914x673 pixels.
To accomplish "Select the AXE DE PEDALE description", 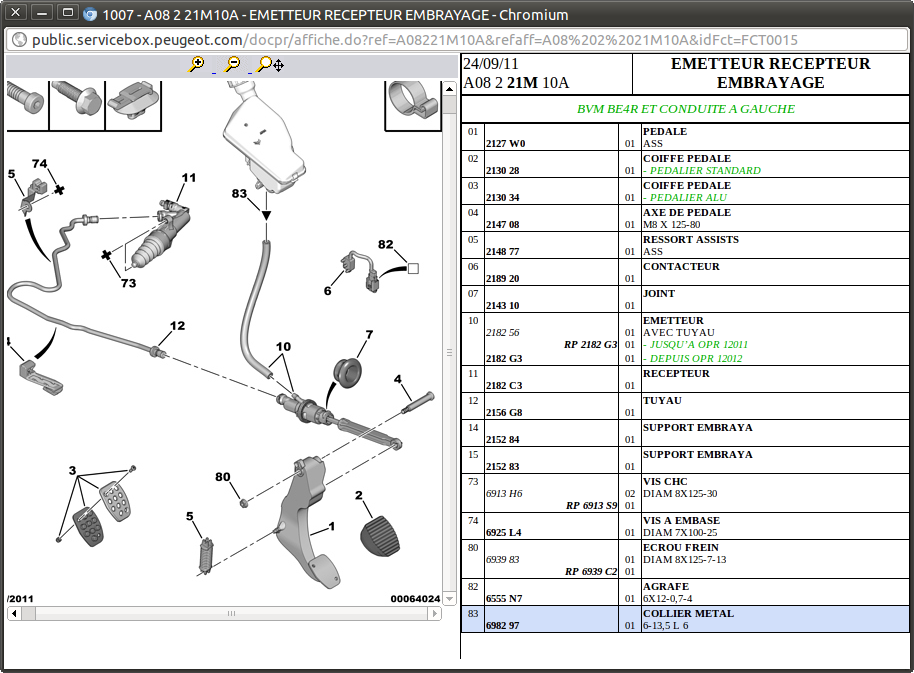I will coord(687,212).
